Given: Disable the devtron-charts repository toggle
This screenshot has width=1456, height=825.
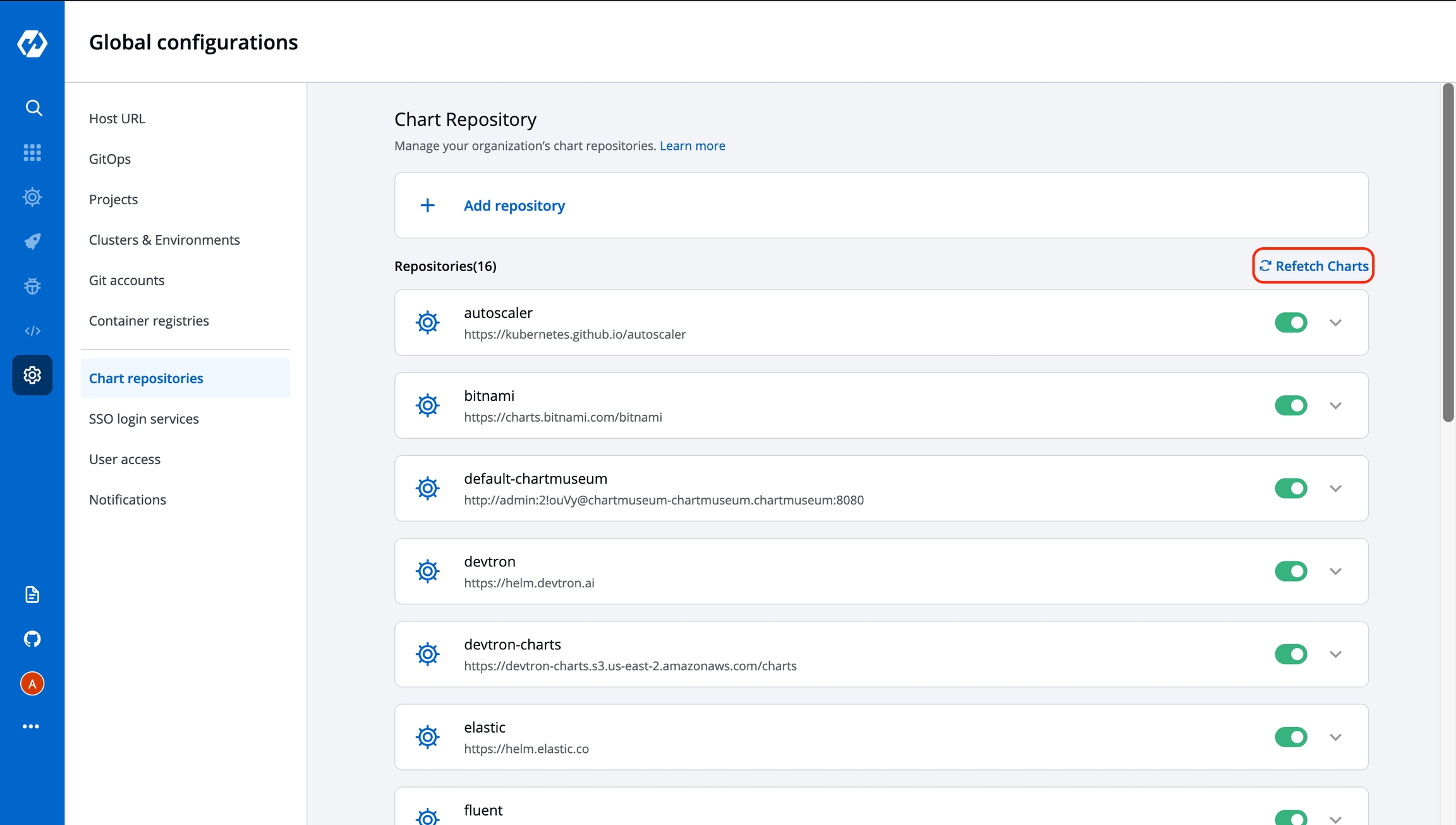Looking at the screenshot, I should coord(1291,654).
